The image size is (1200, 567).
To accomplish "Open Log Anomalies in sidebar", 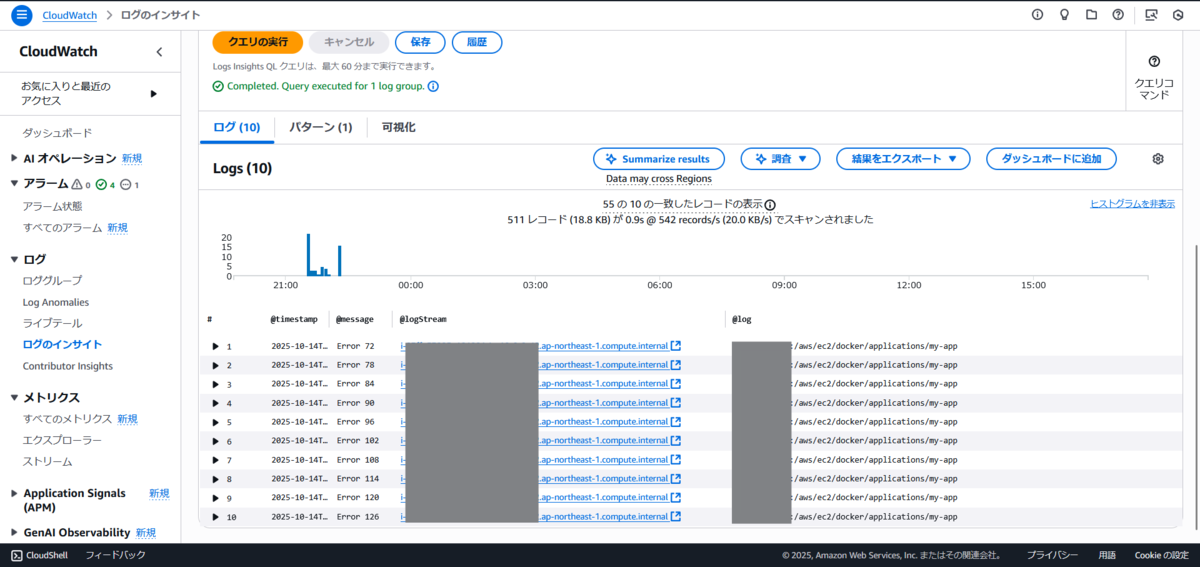I will click(56, 302).
